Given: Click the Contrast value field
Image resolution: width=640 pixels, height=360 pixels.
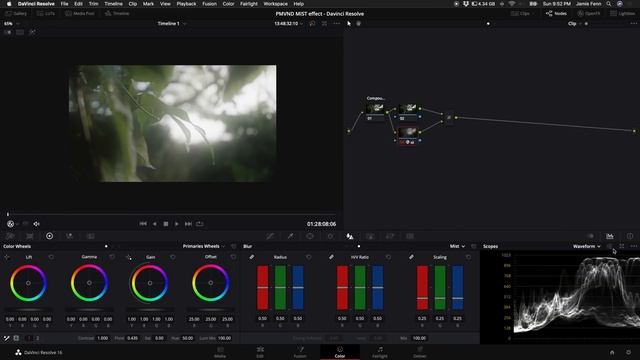Looking at the screenshot, I should (103, 338).
